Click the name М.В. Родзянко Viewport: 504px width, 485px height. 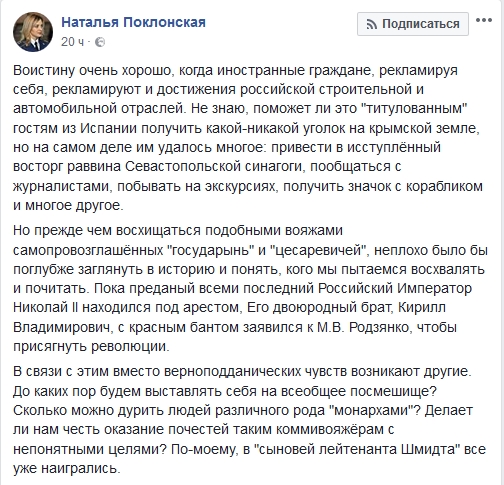(363, 327)
